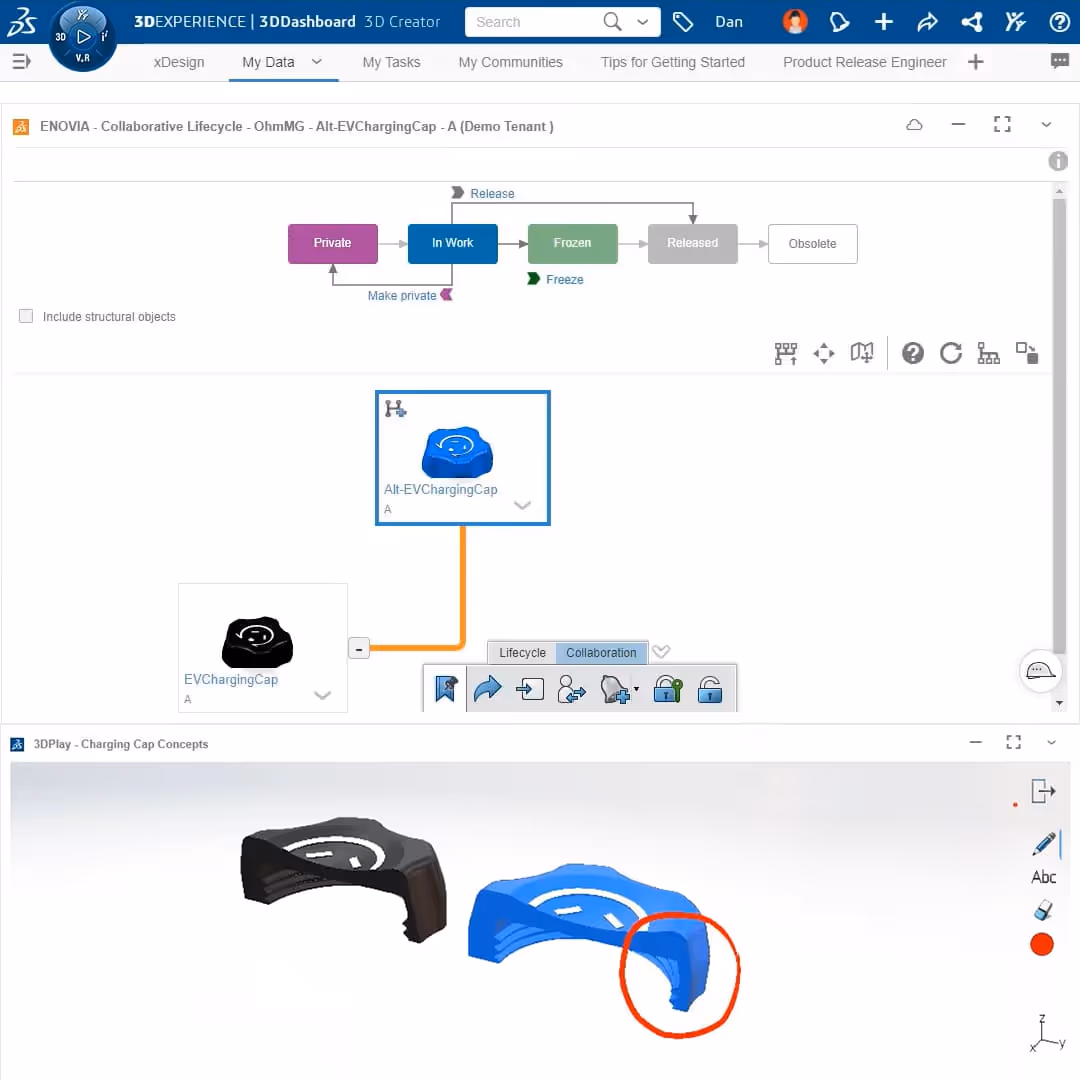The width and height of the screenshot is (1080, 1080).
Task: Open the tools icon beside help
Action: pyautogui.click(x=1015, y=22)
